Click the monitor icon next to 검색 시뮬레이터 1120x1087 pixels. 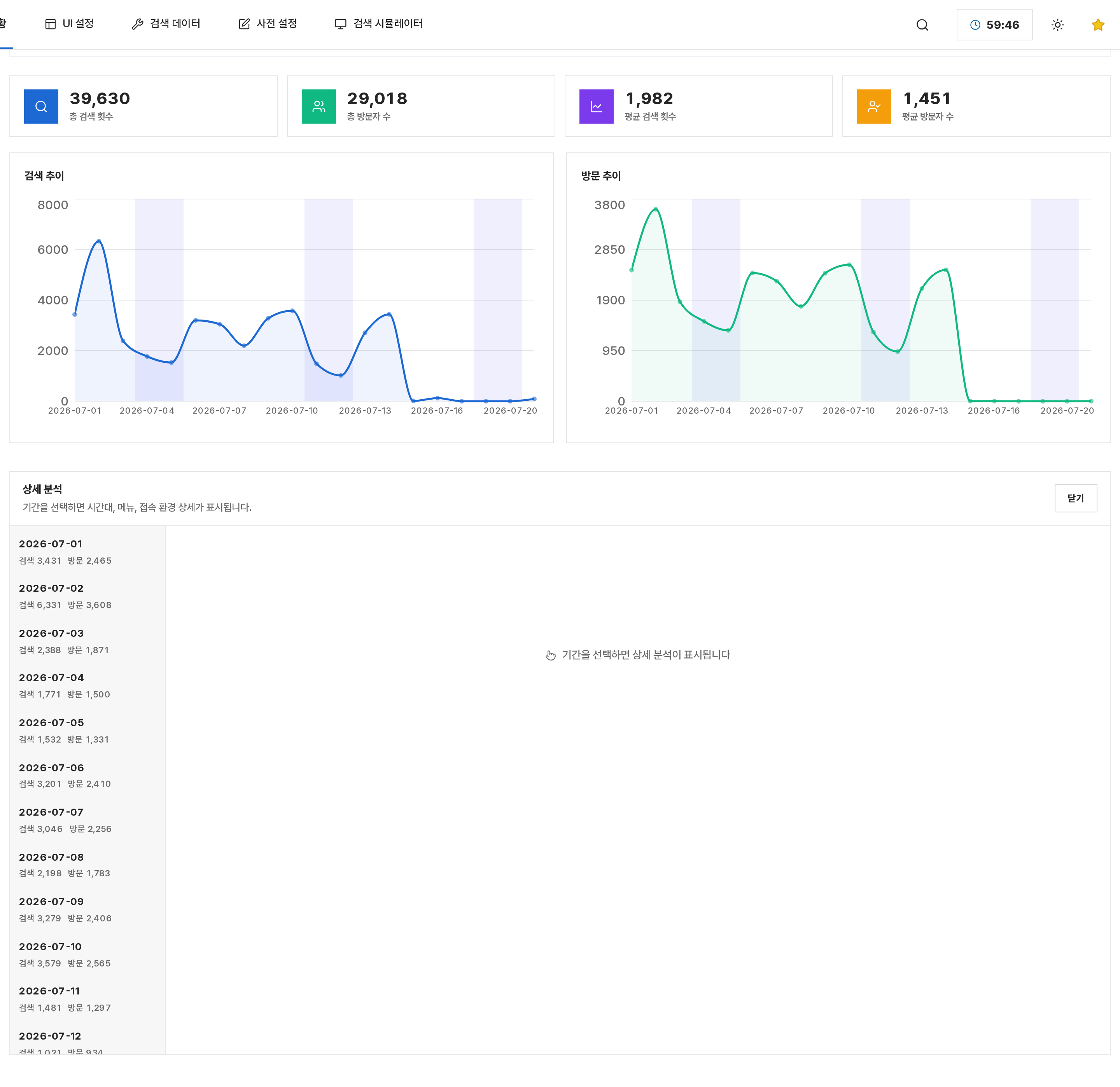click(x=341, y=24)
